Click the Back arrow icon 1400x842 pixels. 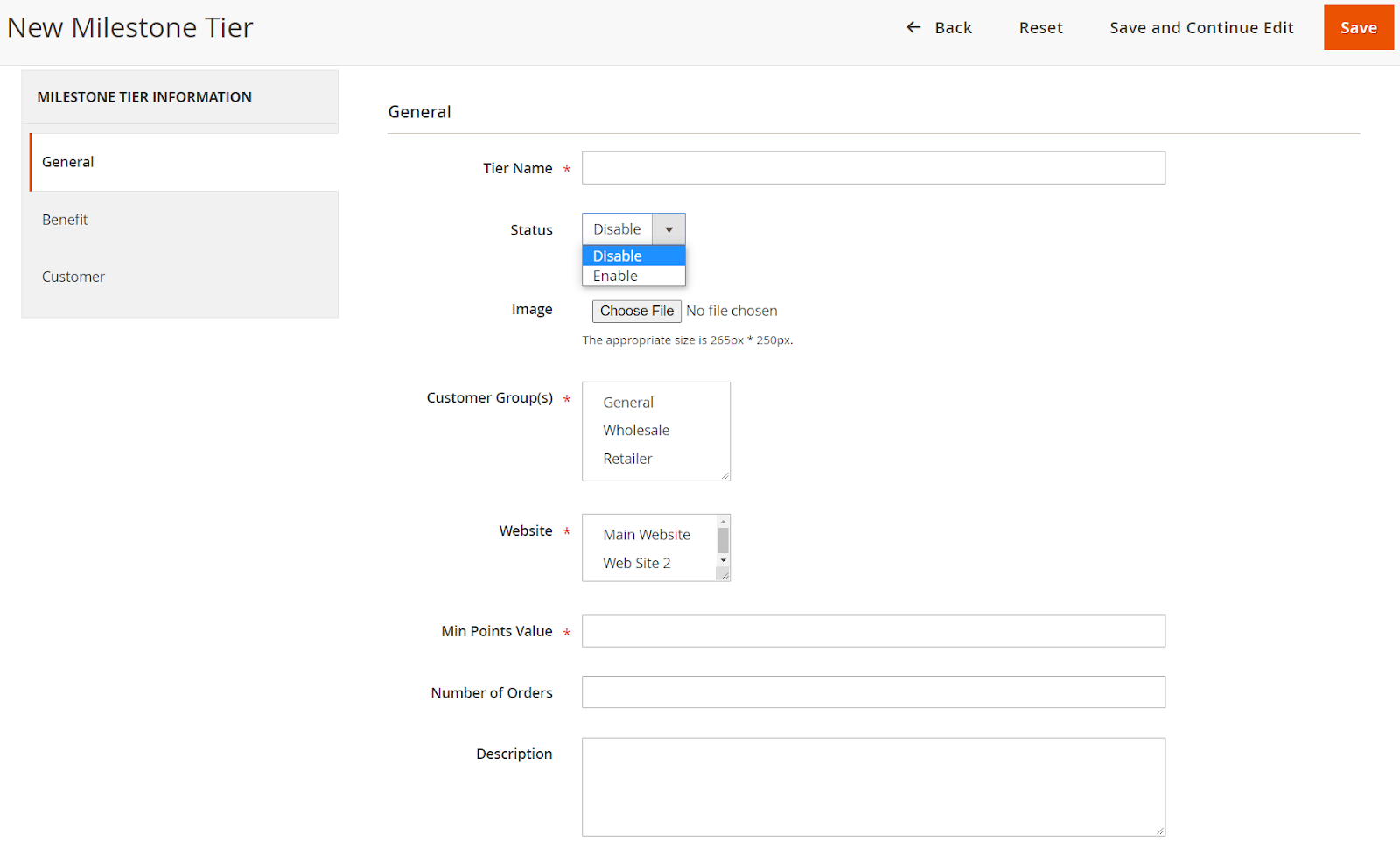[x=913, y=28]
